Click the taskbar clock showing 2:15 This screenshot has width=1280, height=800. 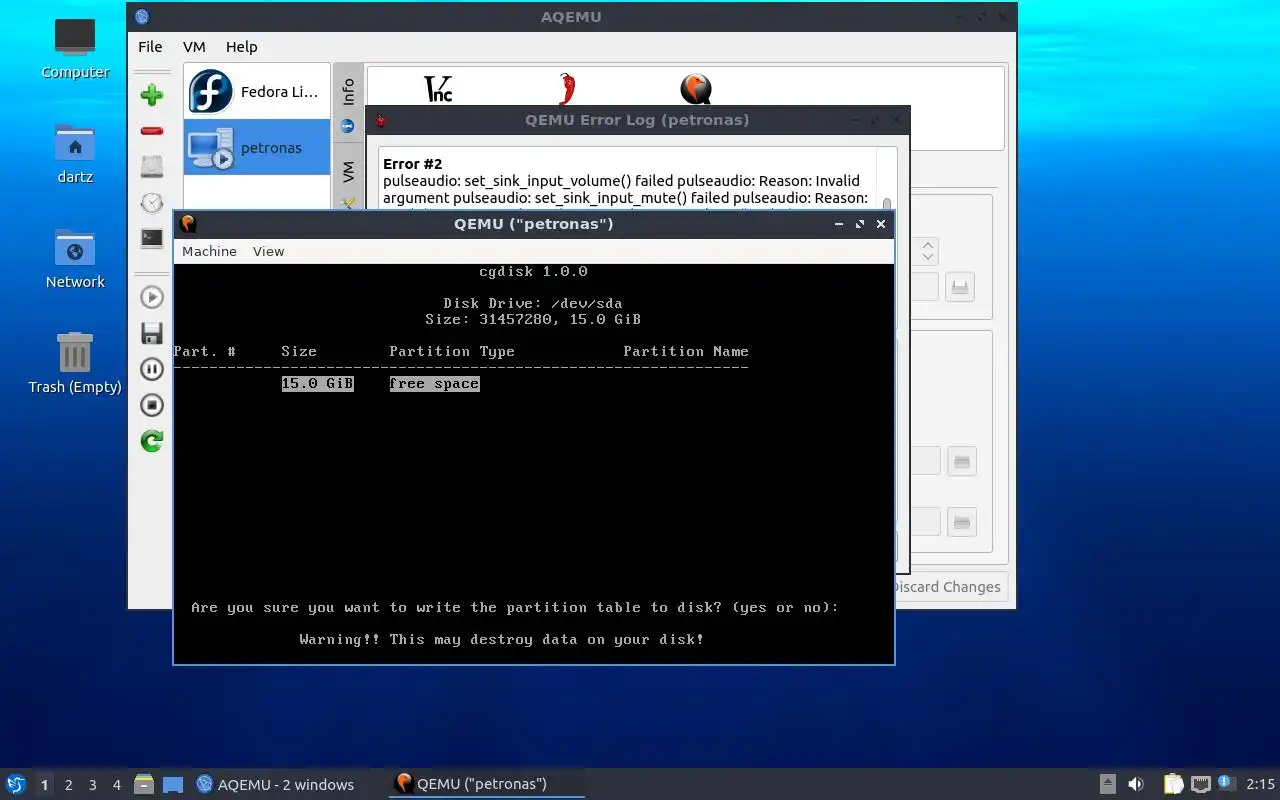point(1260,784)
